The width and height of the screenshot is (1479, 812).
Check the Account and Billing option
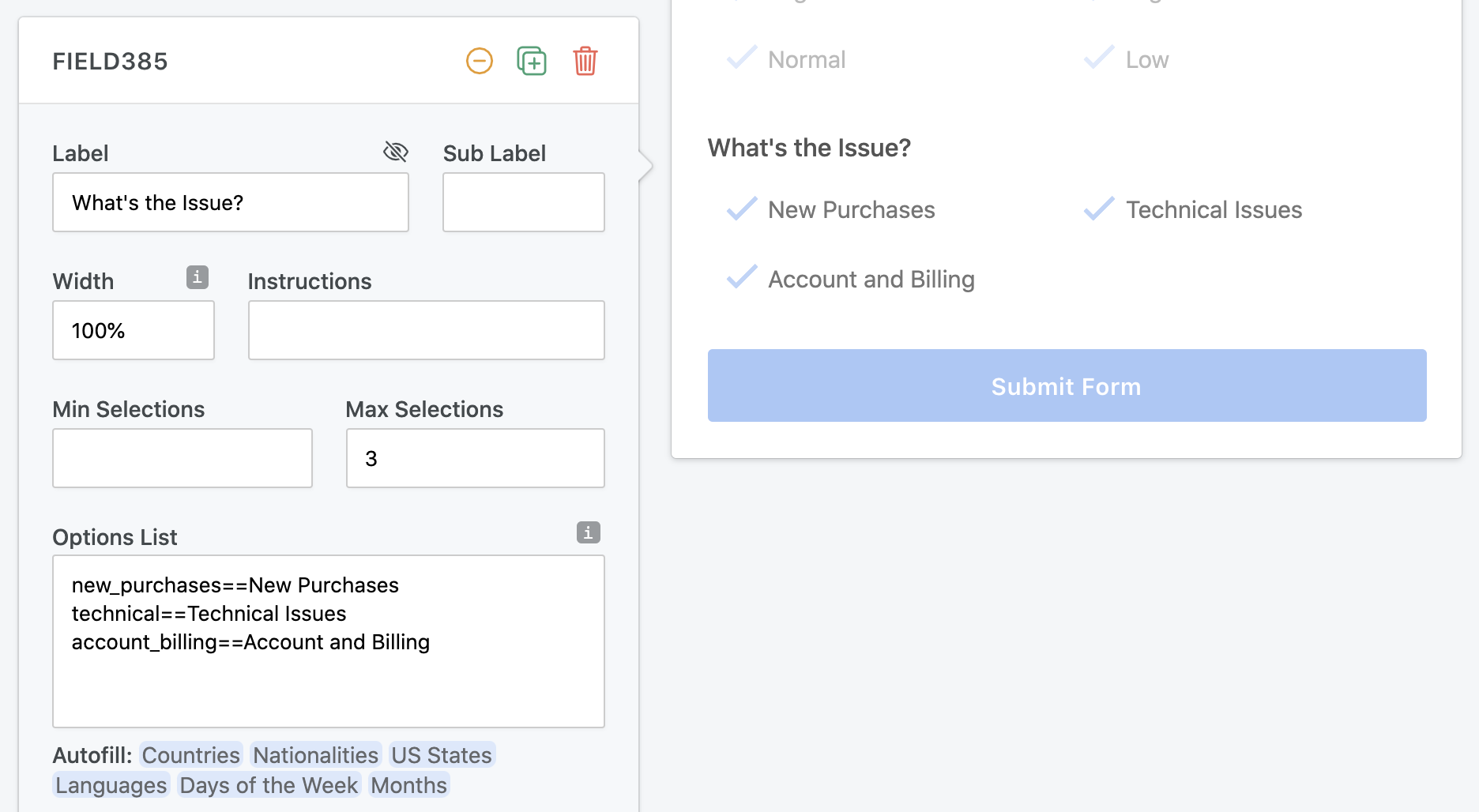coord(850,279)
